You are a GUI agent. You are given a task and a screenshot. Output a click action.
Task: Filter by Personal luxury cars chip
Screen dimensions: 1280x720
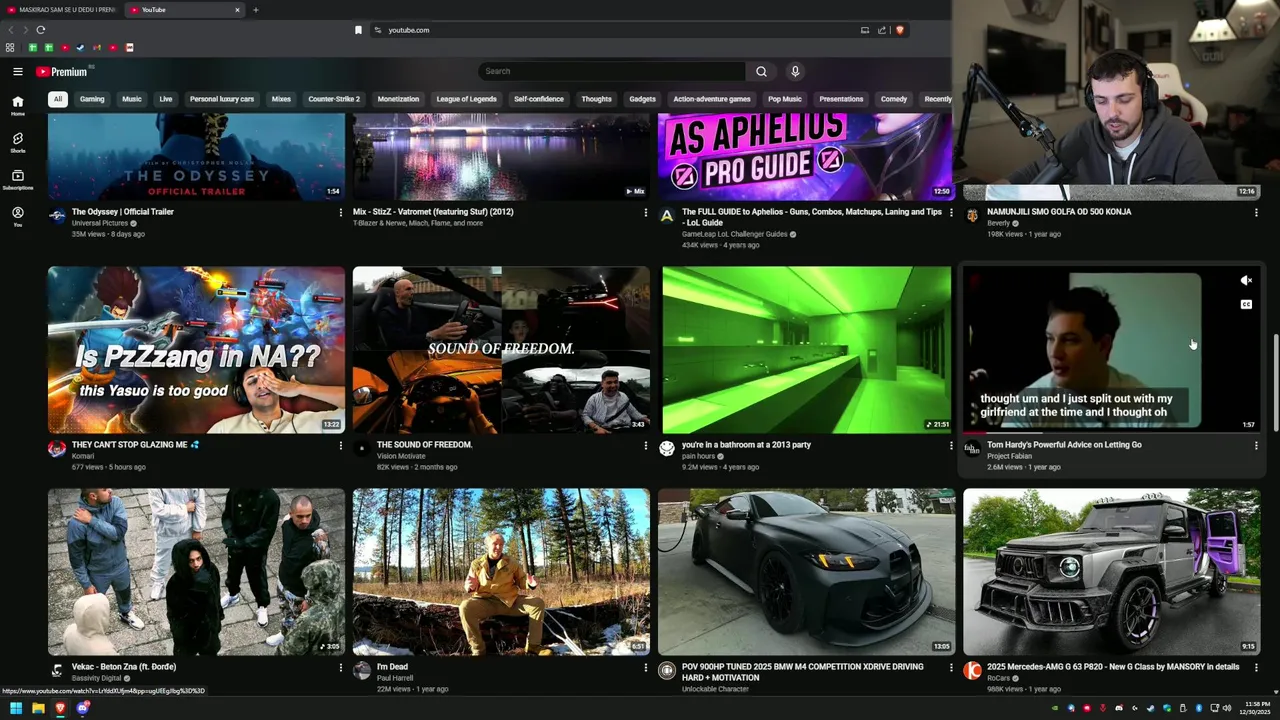tap(222, 99)
